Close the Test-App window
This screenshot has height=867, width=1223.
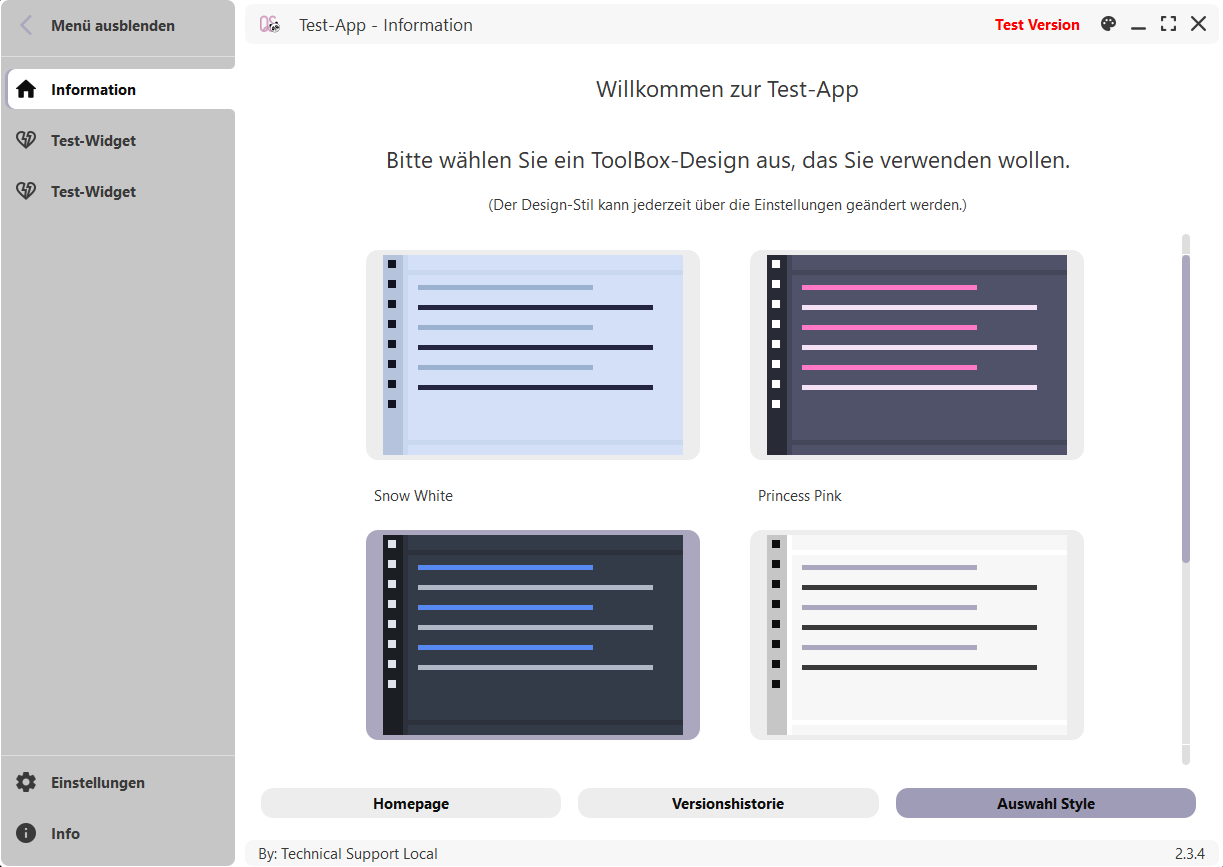click(1198, 24)
